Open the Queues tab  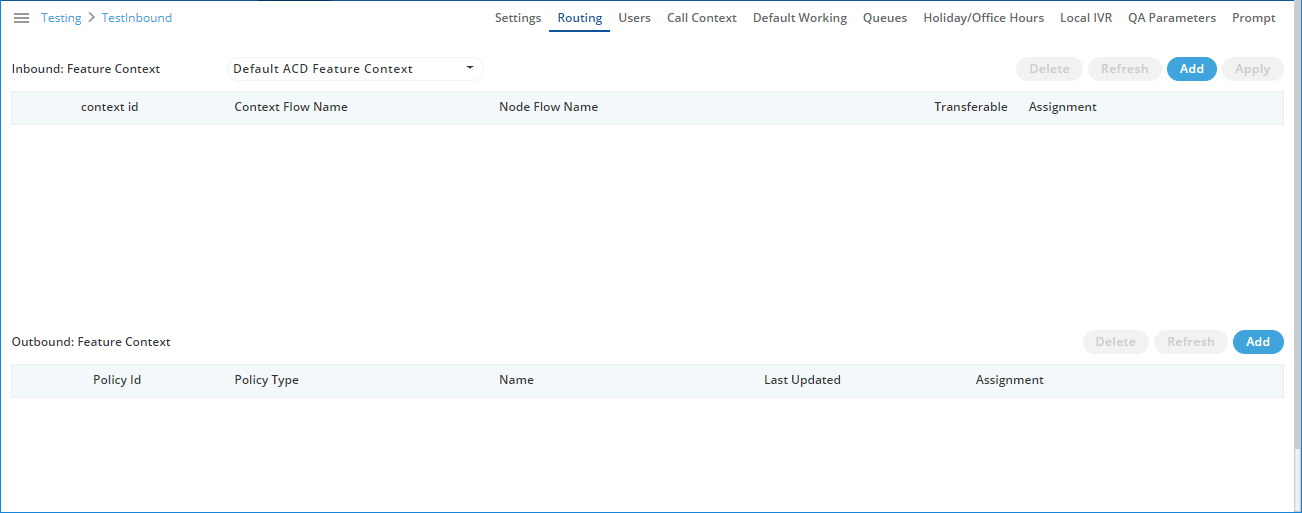pos(885,18)
